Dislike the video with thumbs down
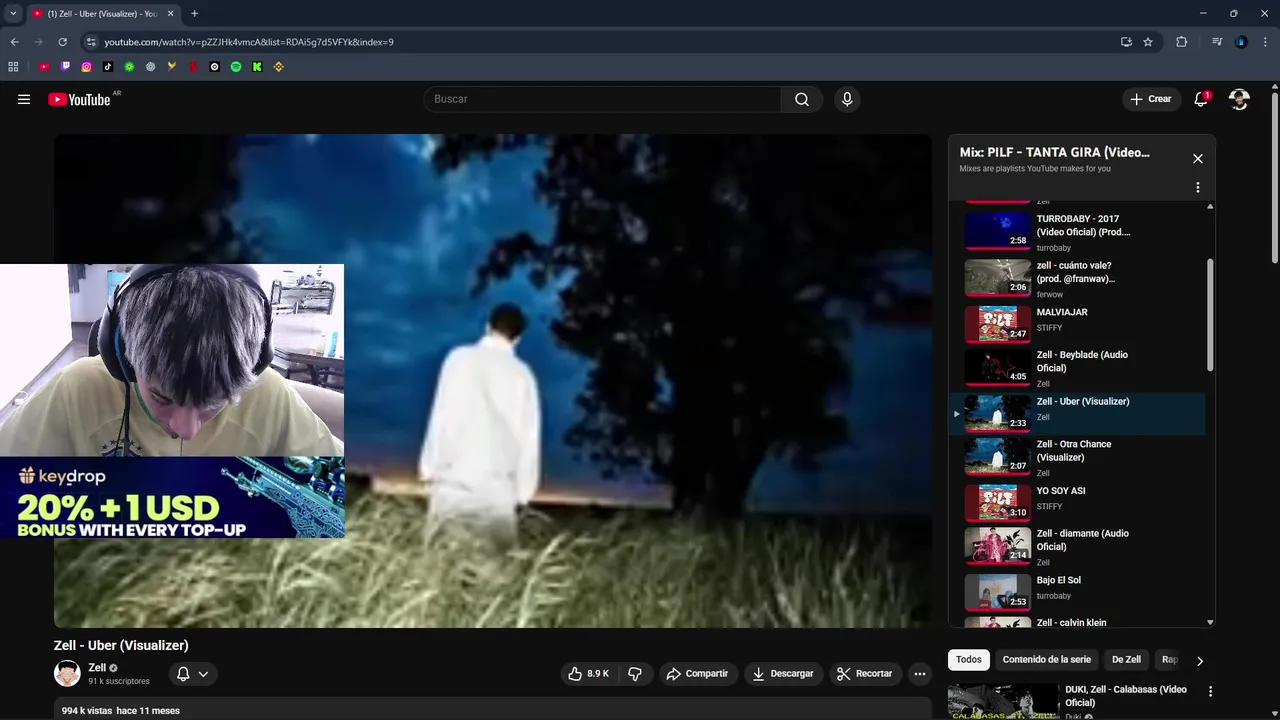Image resolution: width=1280 pixels, height=720 pixels. (634, 674)
